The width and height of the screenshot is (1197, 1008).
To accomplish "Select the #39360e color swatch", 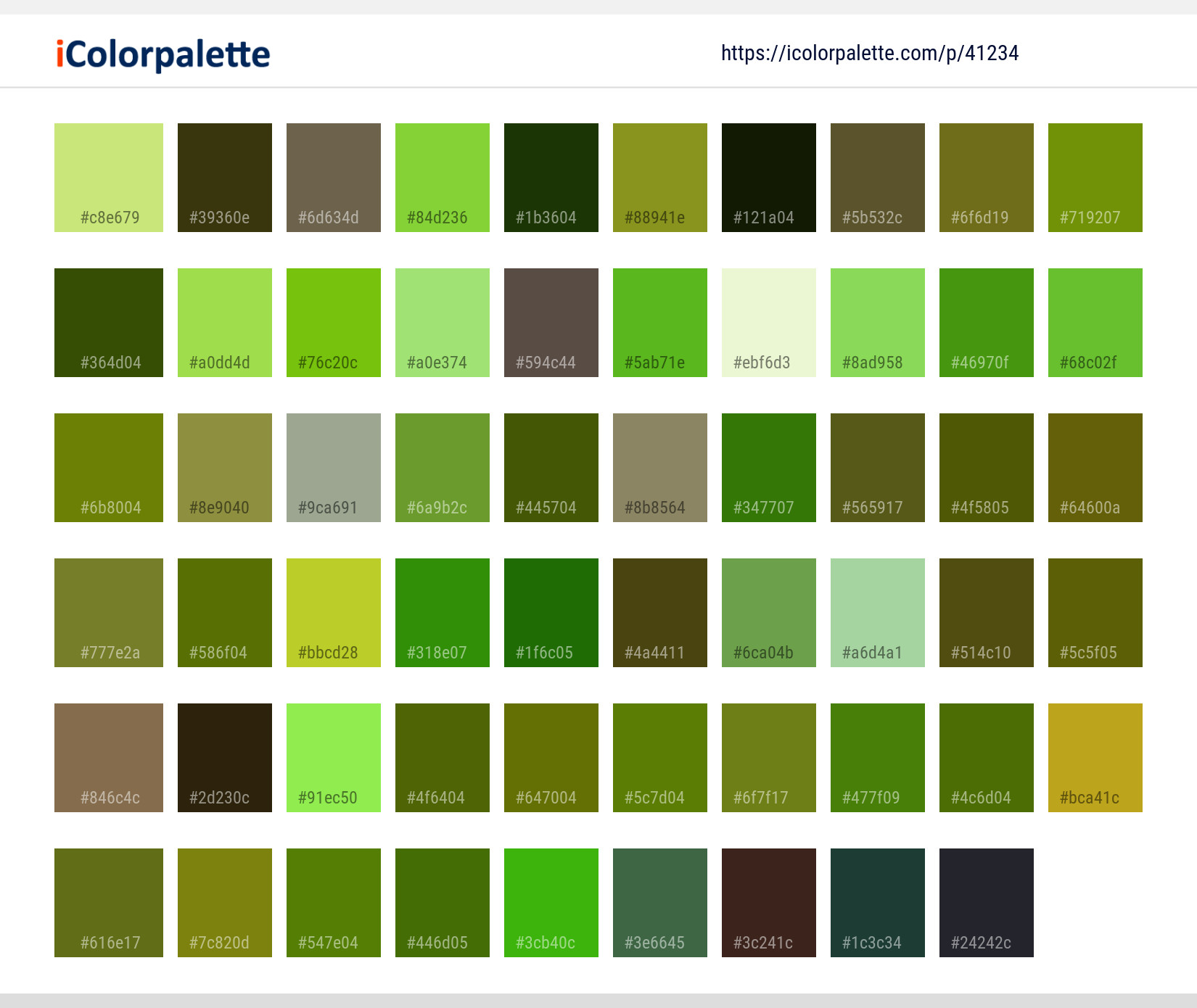I will (x=225, y=178).
